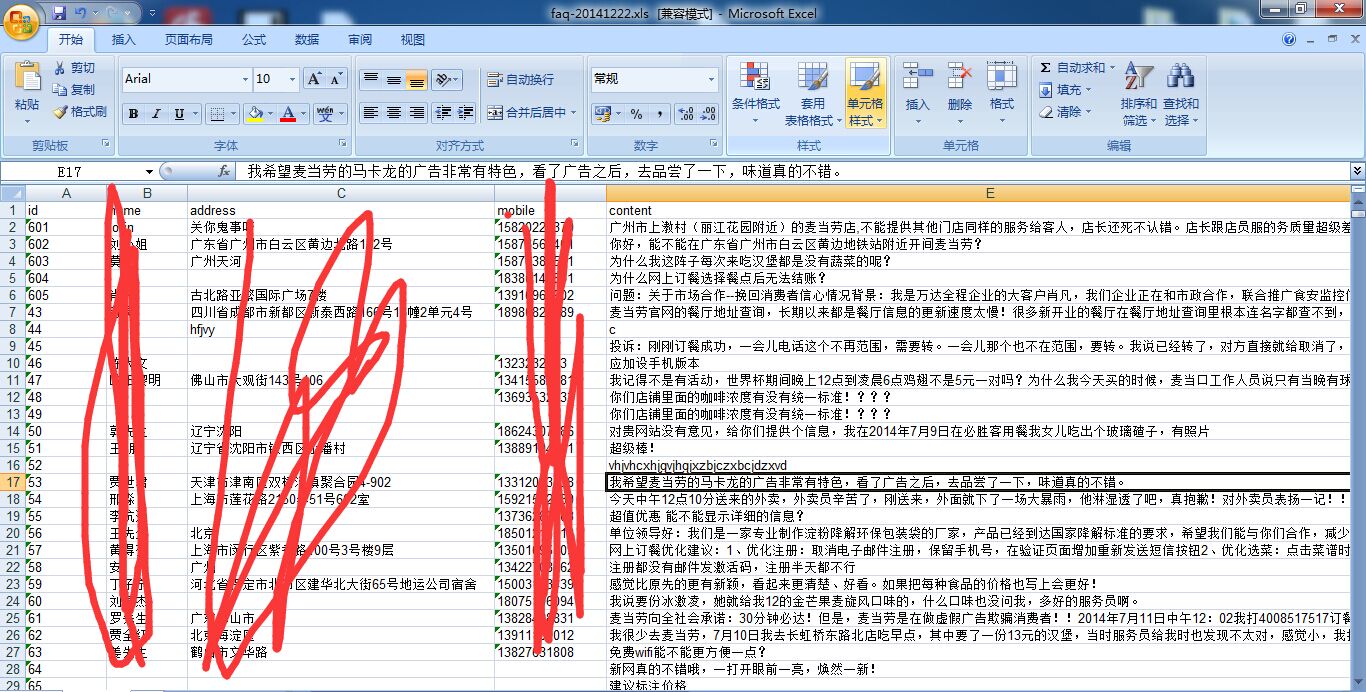1366x692 pixels.
Task: Cut selection with 剪切 scissors button
Action: [74, 68]
